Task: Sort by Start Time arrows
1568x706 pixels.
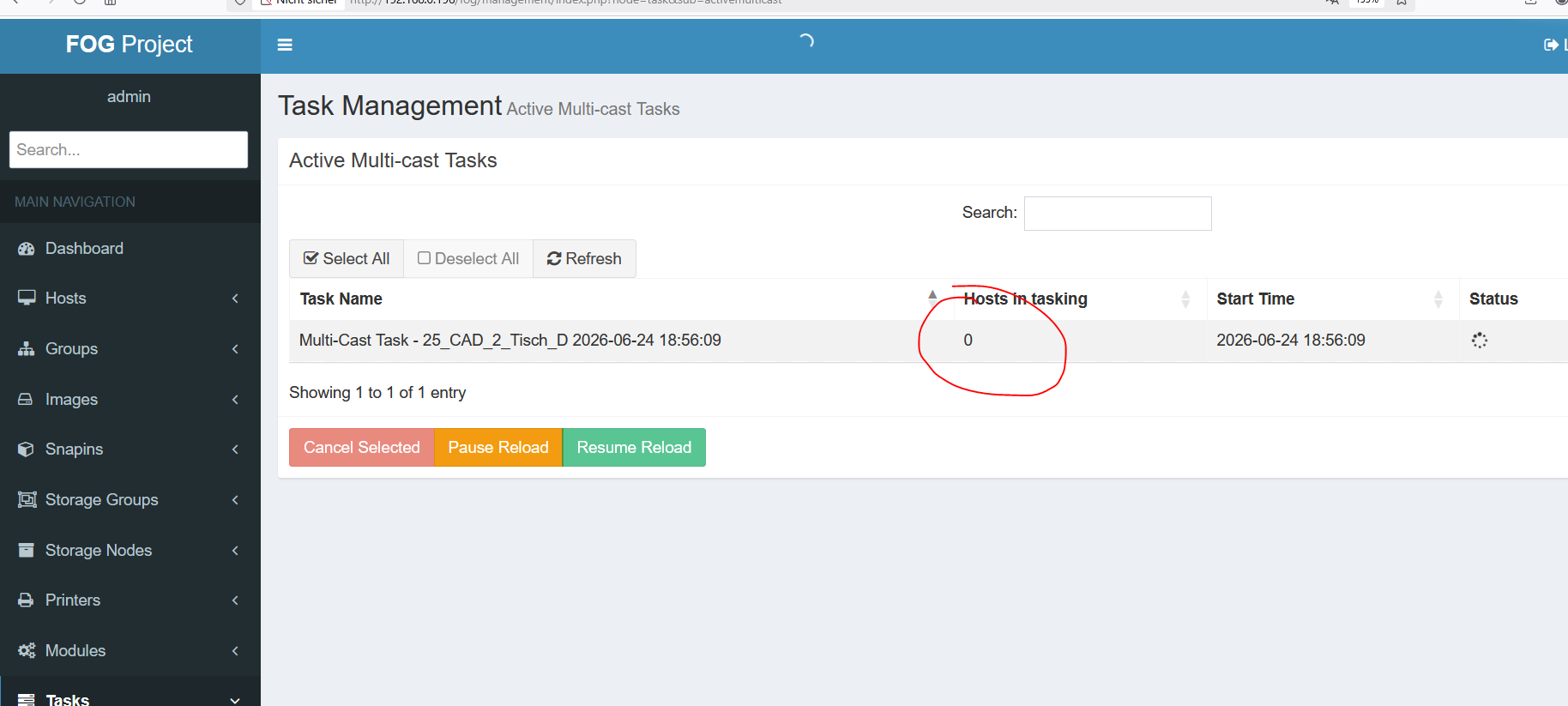Action: pyautogui.click(x=1438, y=299)
